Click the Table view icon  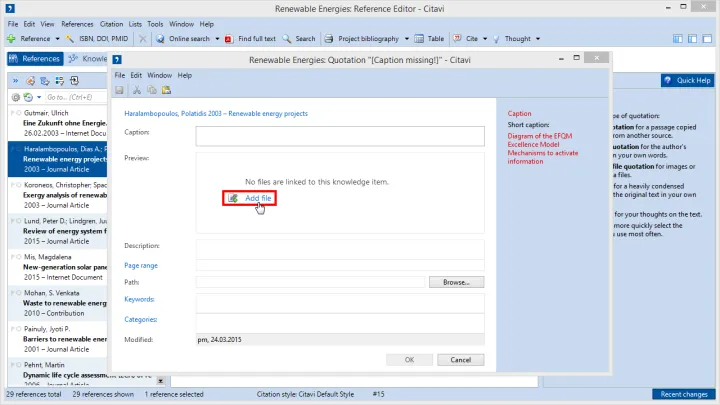(419, 39)
